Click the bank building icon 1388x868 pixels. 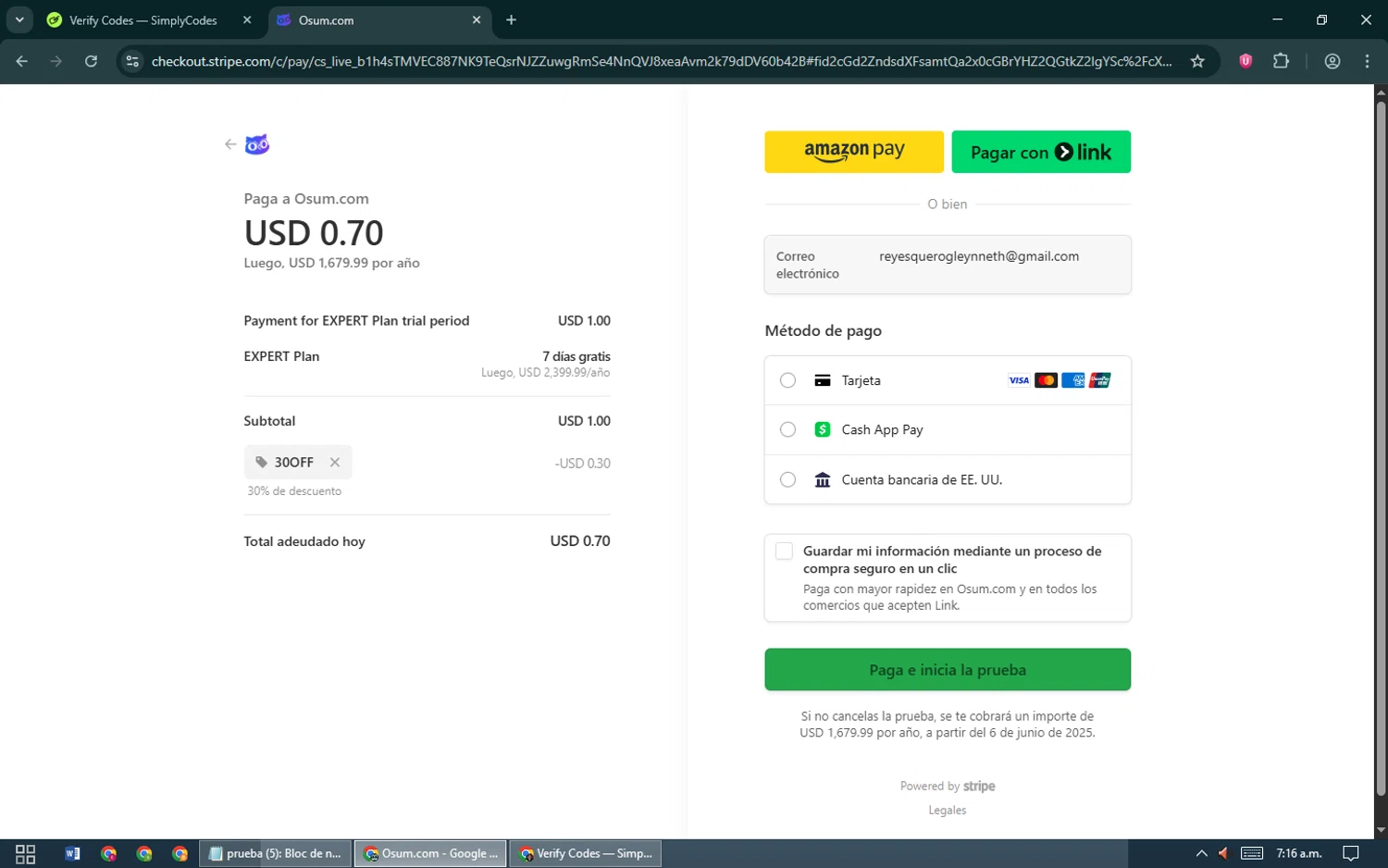click(823, 479)
